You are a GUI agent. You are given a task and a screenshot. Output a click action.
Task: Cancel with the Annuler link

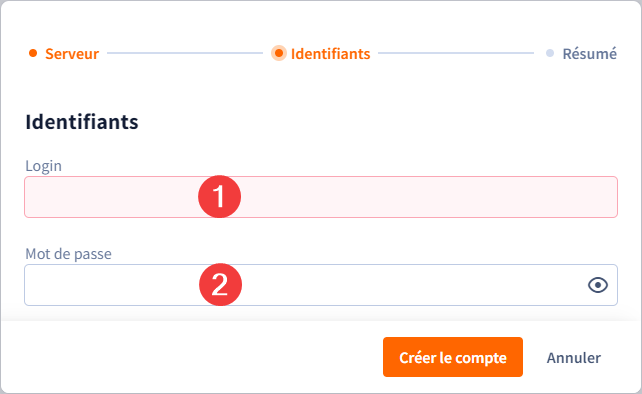click(x=574, y=358)
